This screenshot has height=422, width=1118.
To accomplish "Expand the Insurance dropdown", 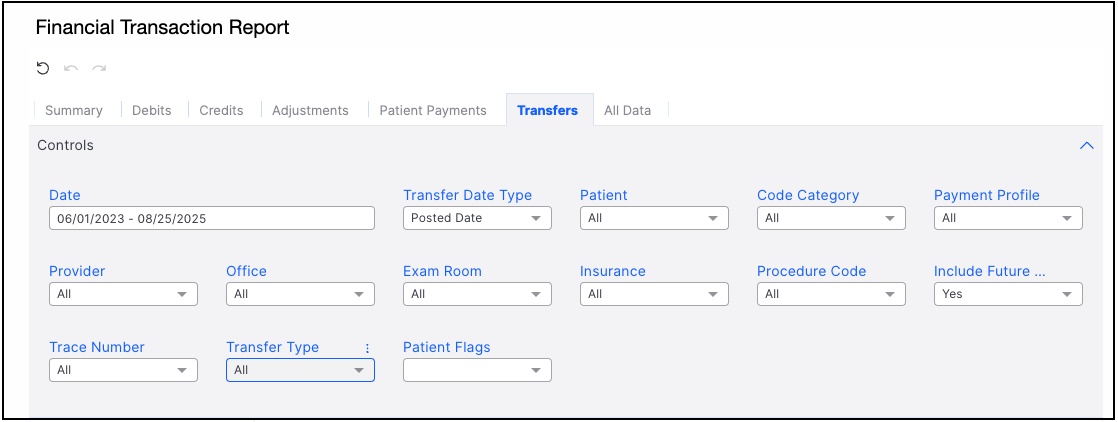I will tap(654, 294).
